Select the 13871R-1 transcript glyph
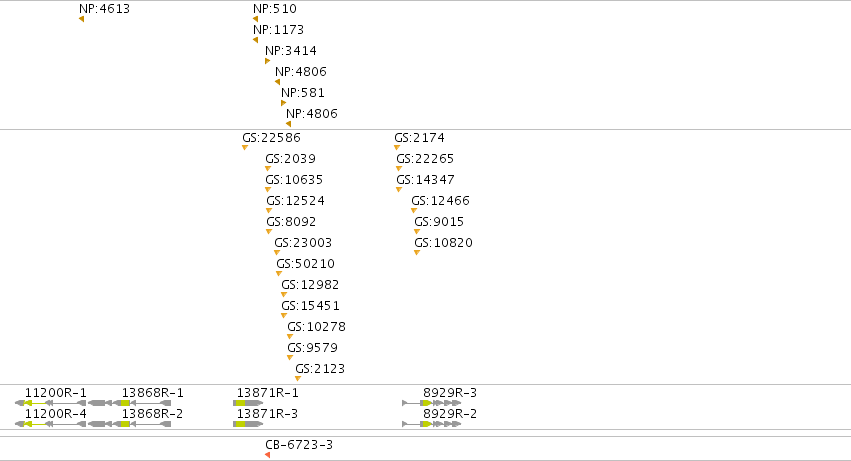 click(x=248, y=403)
